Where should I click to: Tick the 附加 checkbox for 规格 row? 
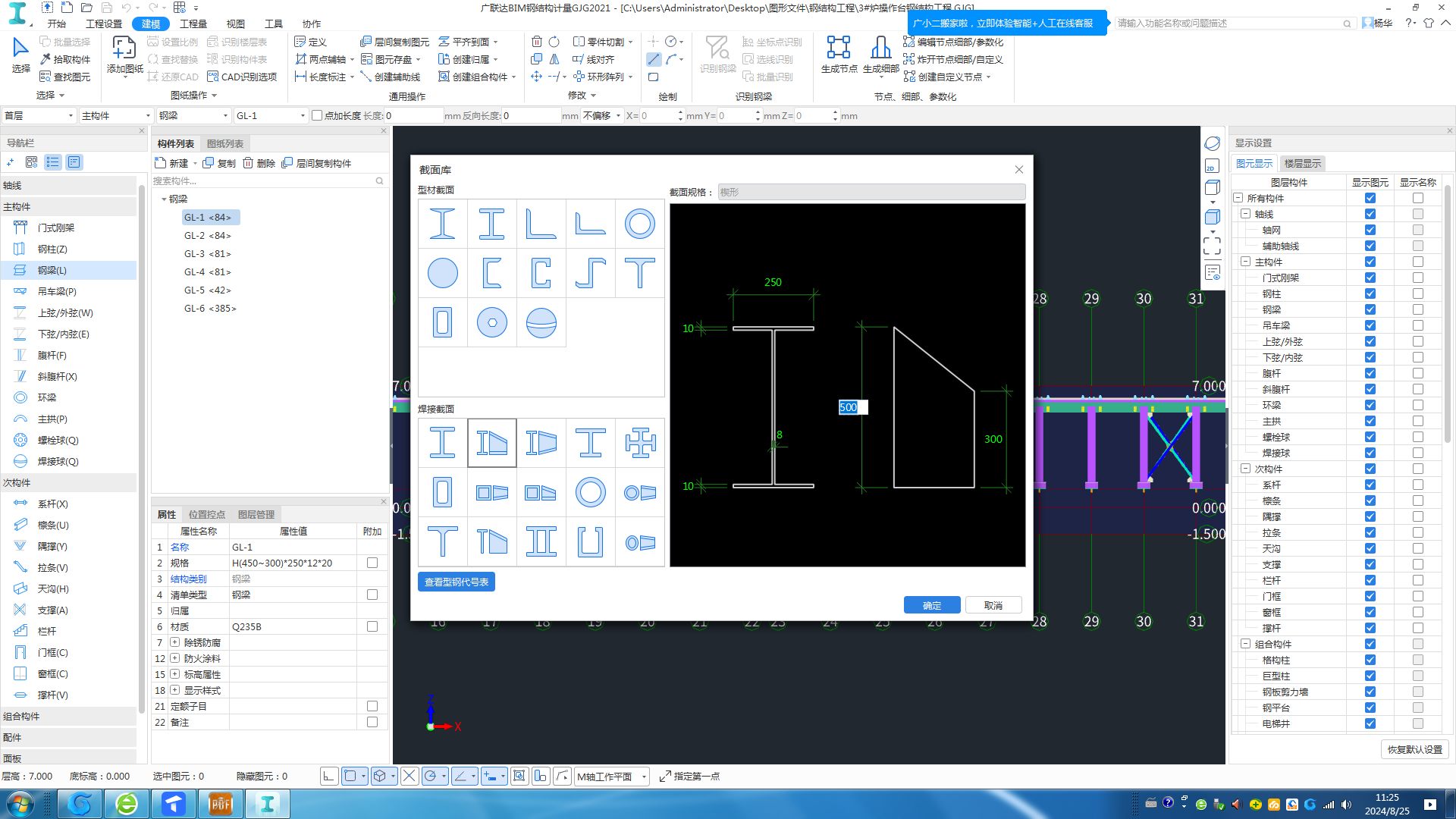(x=372, y=563)
